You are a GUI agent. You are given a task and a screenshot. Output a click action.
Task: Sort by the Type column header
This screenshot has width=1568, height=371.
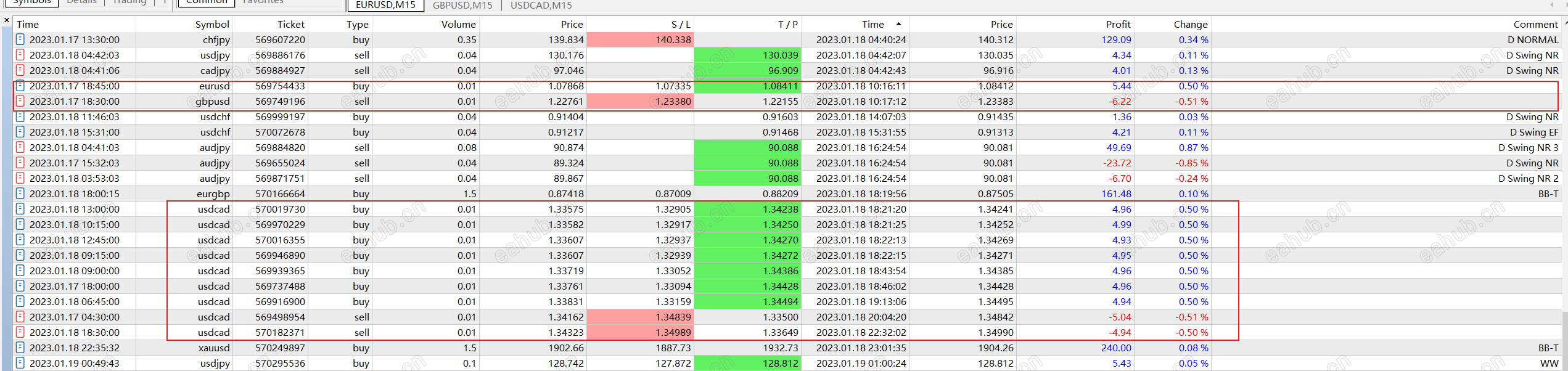click(x=340, y=24)
